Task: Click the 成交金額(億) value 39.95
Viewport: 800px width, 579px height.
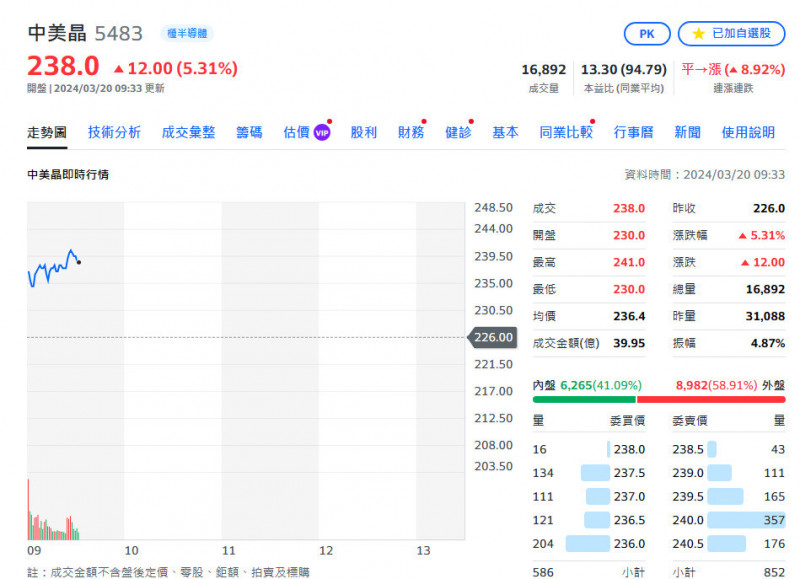Action: [629, 343]
